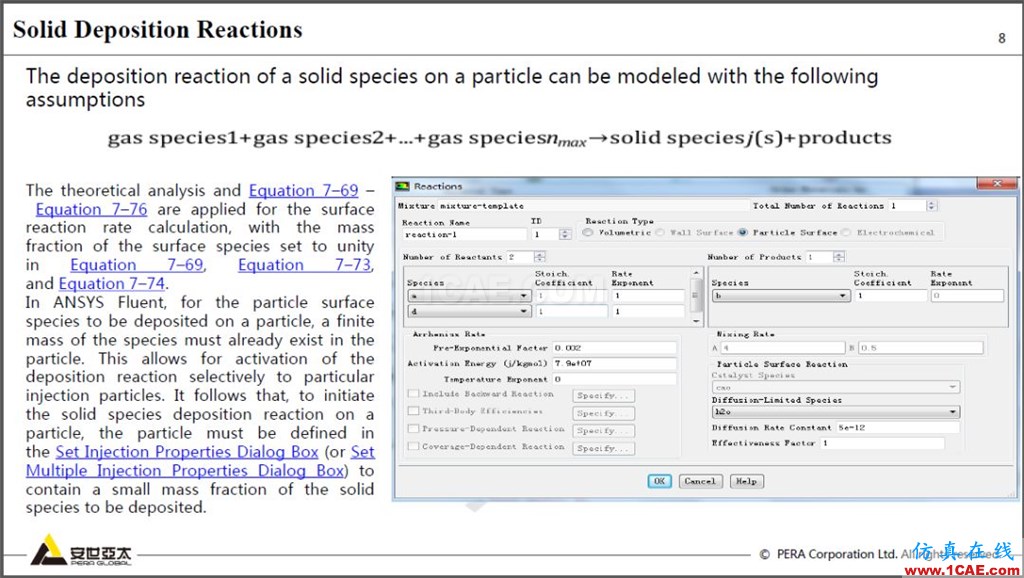Click the reactants list scrollbar thumb

coord(696,296)
